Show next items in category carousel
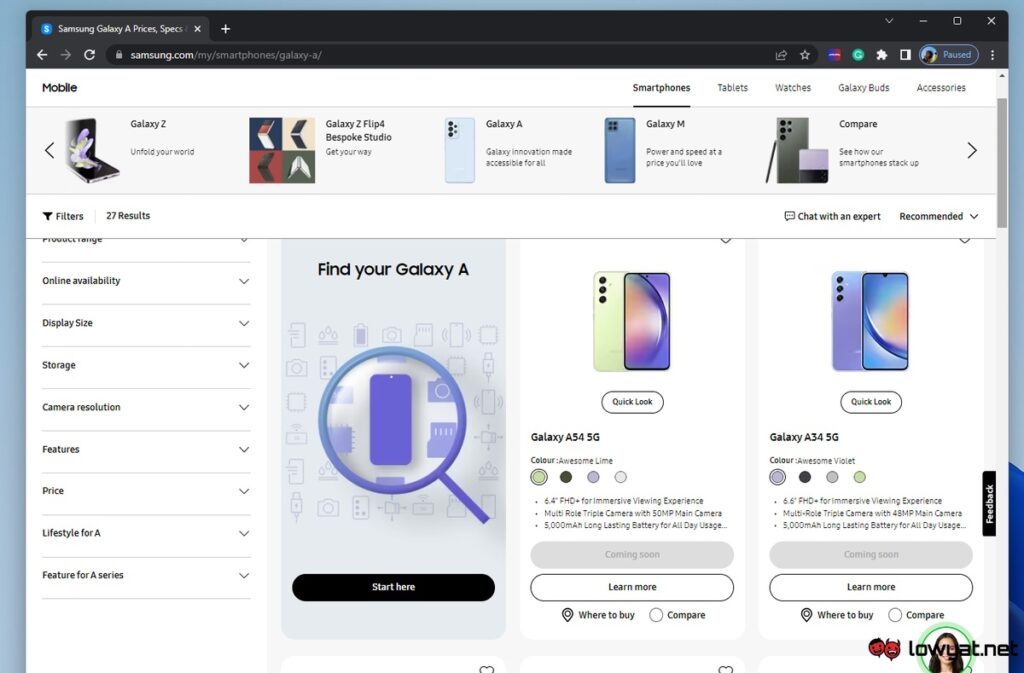 (x=972, y=150)
